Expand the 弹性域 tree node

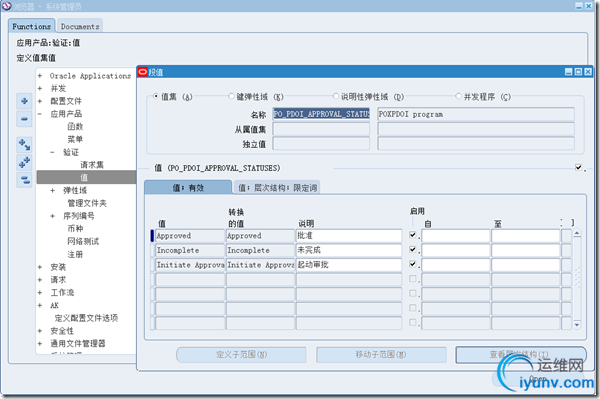52,191
